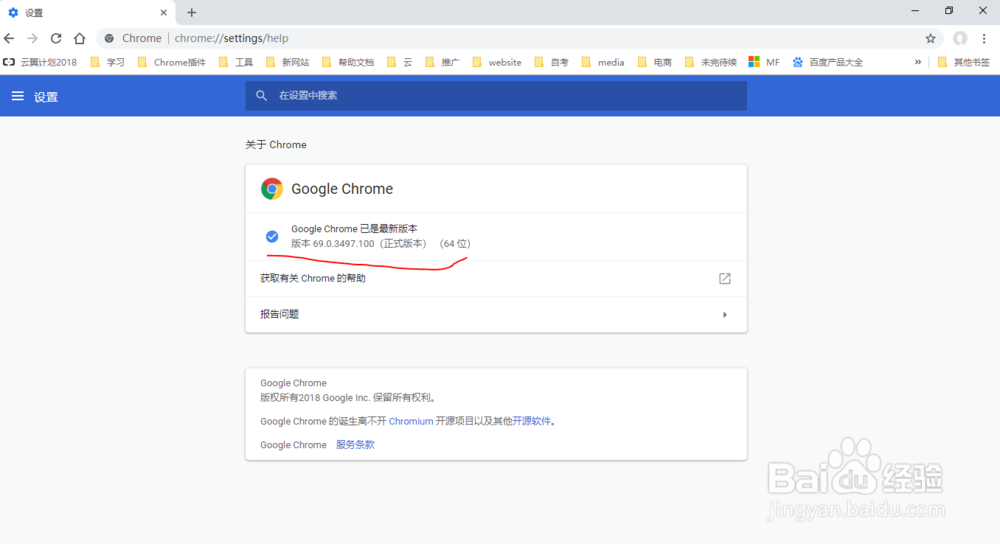Open the 电商 bookmark folder
This screenshot has height=544, width=1000.
654,62
